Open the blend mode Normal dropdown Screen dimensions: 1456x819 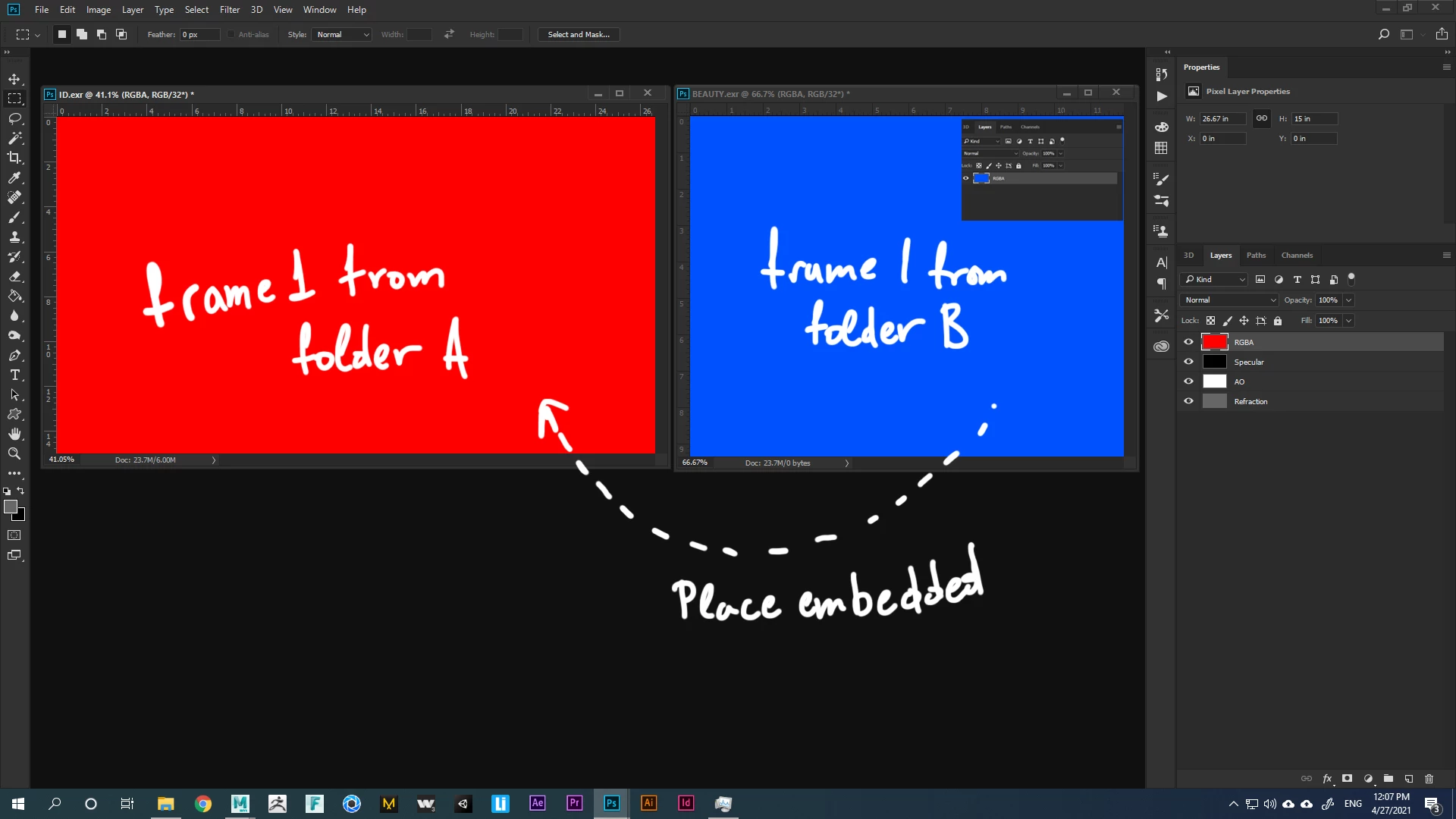1229,300
